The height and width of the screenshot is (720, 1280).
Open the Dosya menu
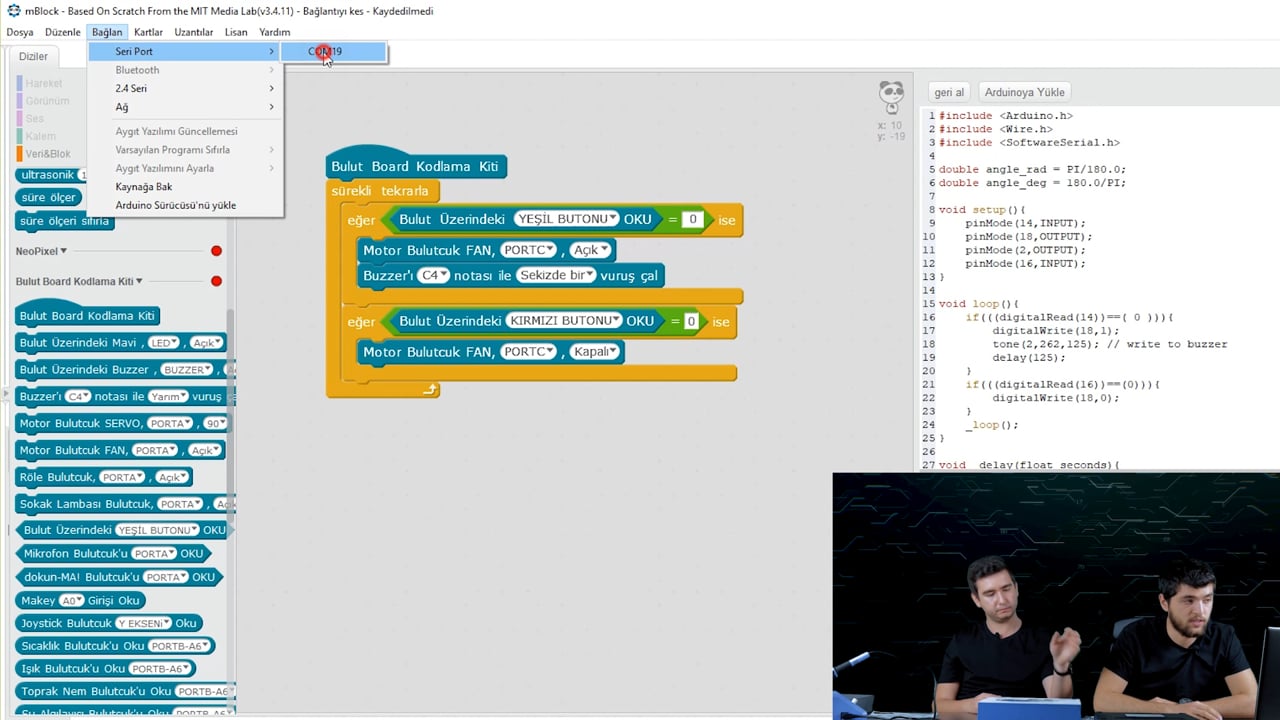coord(20,32)
